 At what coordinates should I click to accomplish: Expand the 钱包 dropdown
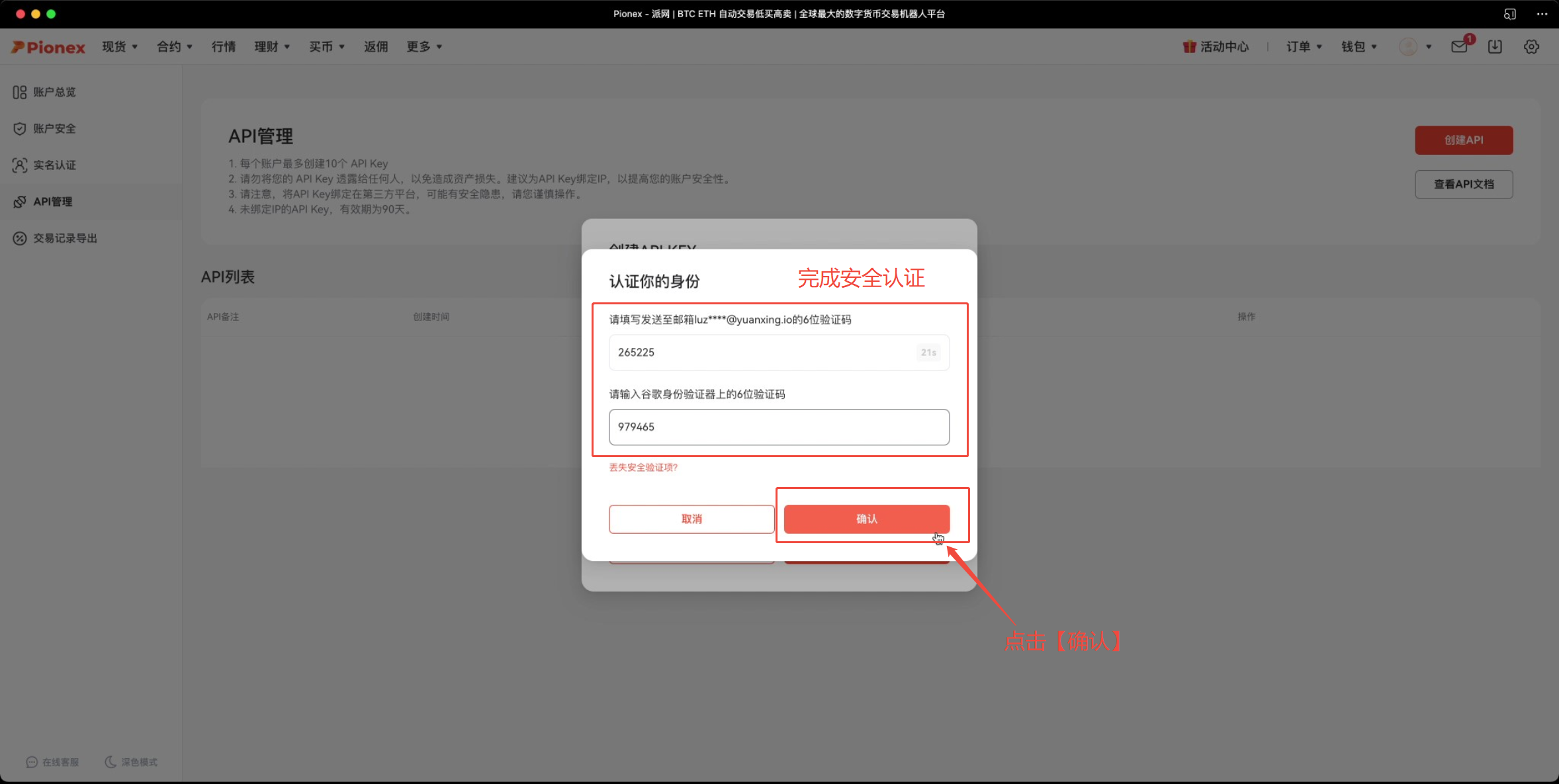point(1358,46)
